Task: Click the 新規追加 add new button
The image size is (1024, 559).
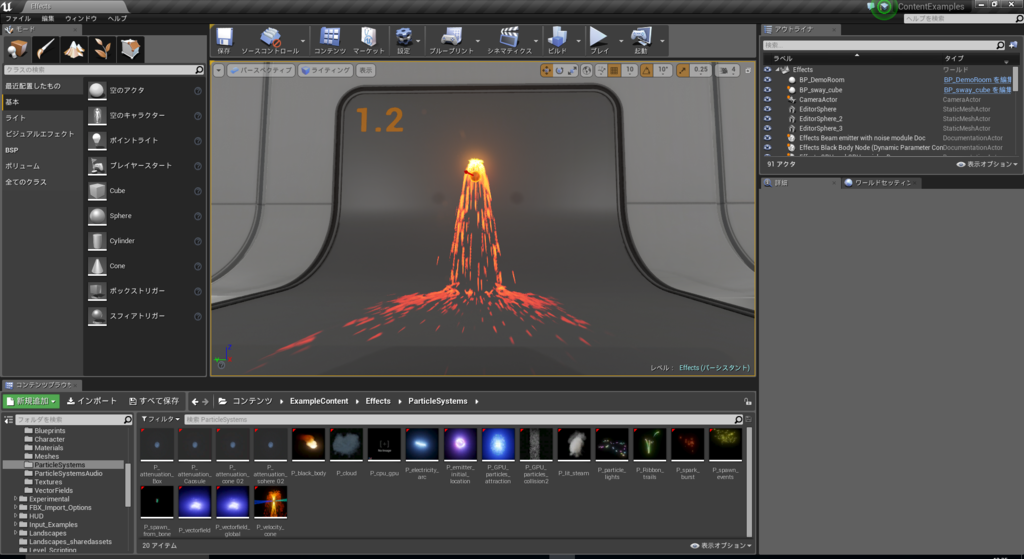Action: 32,401
